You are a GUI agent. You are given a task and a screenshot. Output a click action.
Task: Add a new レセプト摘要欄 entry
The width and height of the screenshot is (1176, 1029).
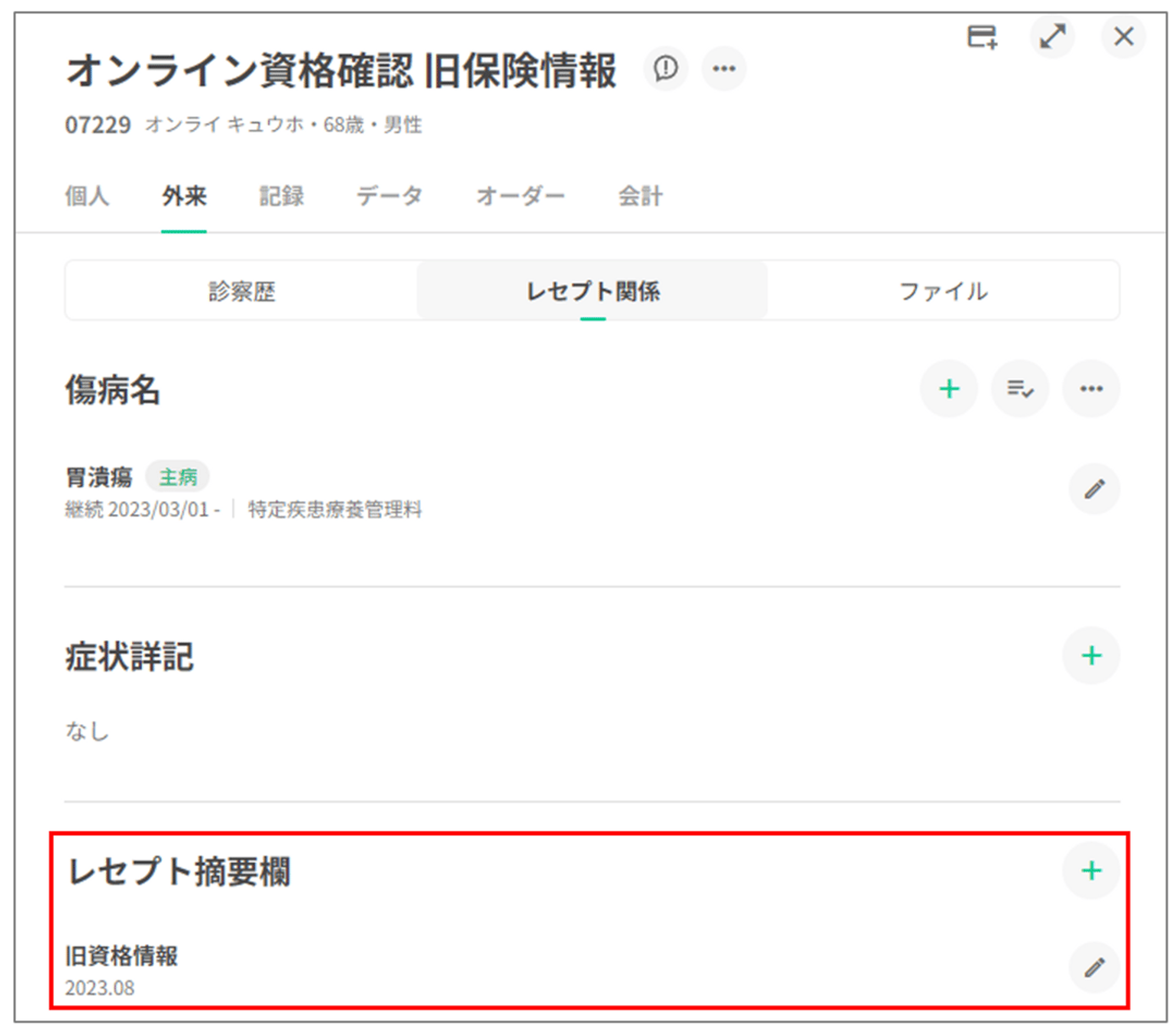click(1091, 870)
